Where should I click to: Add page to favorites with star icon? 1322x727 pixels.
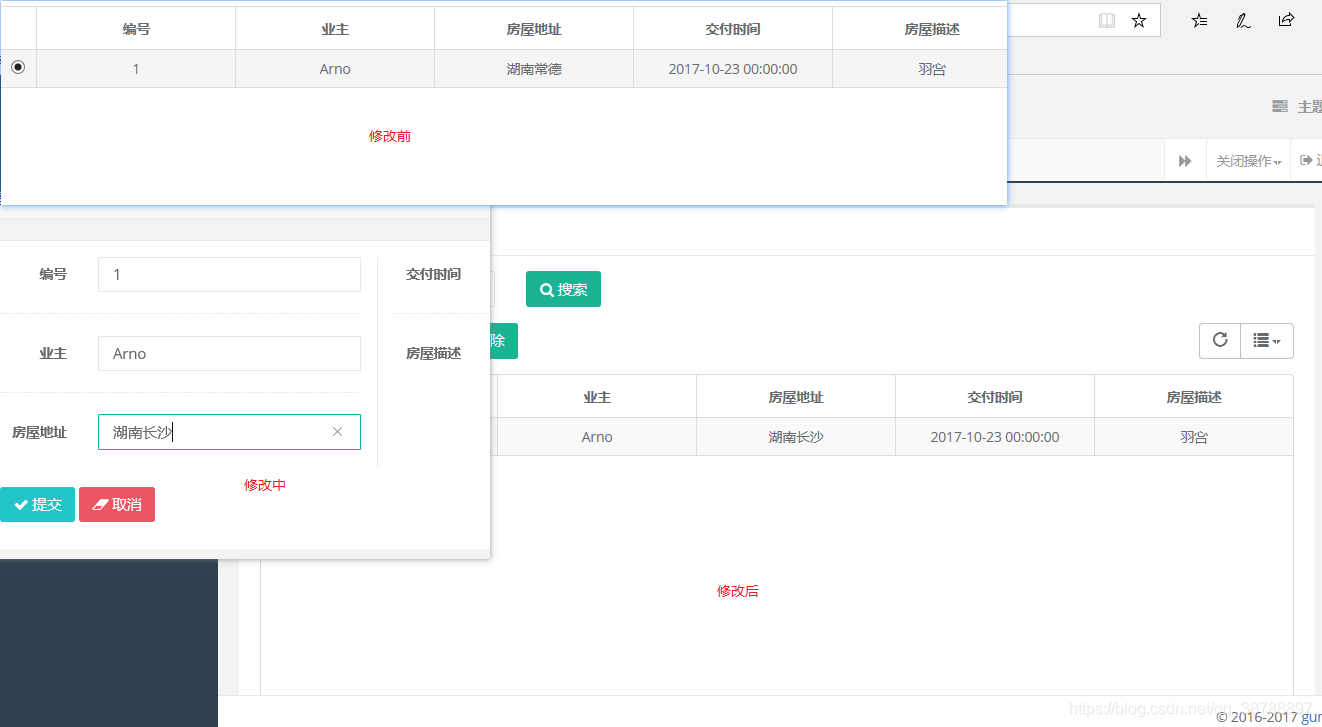click(1139, 20)
